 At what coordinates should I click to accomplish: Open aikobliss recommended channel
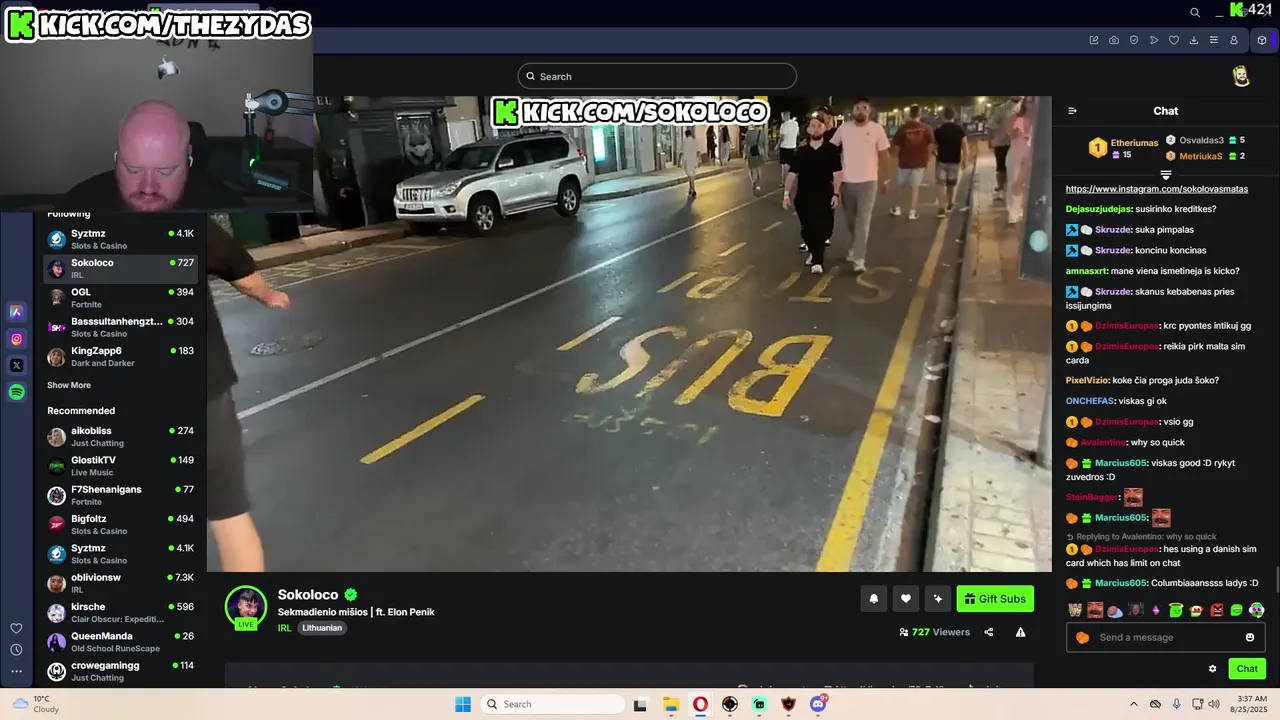[x=121, y=436]
